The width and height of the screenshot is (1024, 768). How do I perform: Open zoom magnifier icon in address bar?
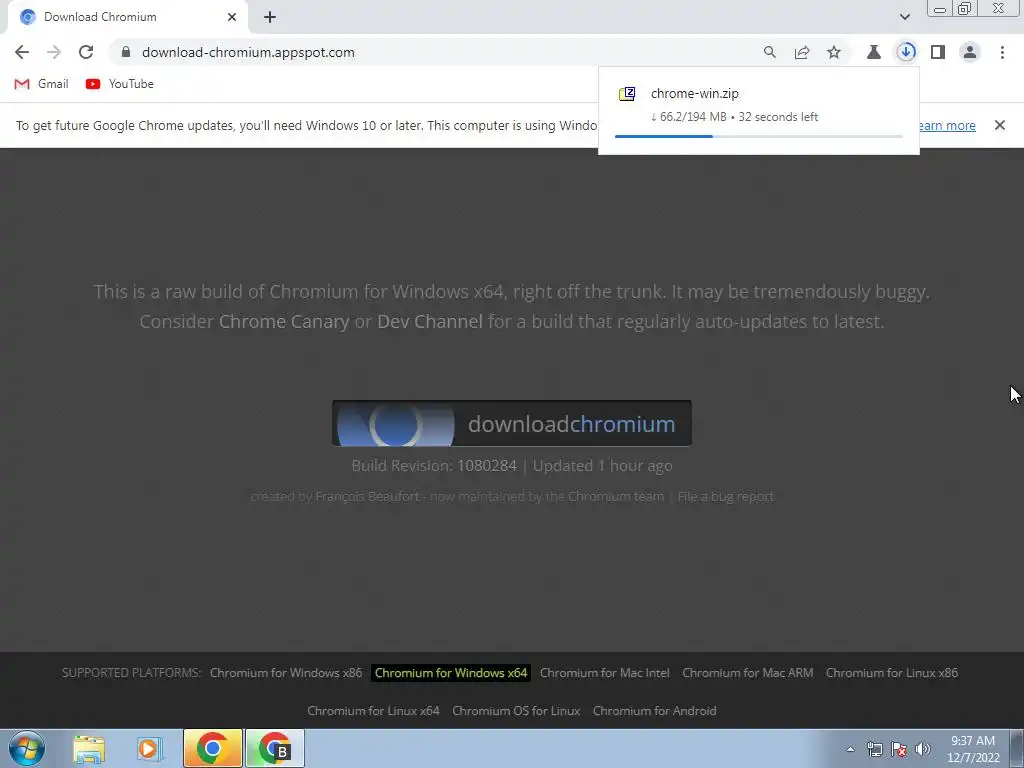pyautogui.click(x=770, y=52)
